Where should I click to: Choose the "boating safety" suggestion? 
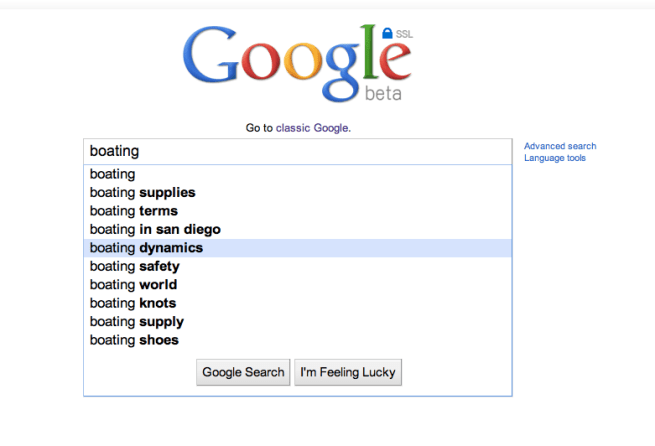click(134, 266)
